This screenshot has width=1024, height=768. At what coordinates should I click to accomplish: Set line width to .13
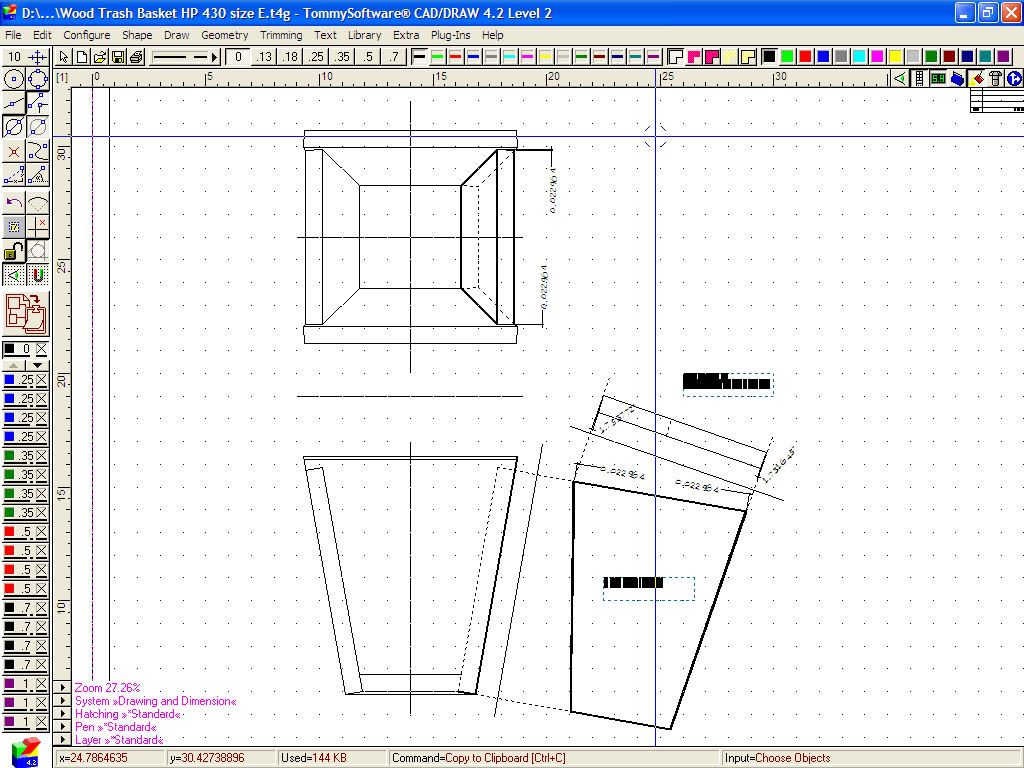coord(264,57)
